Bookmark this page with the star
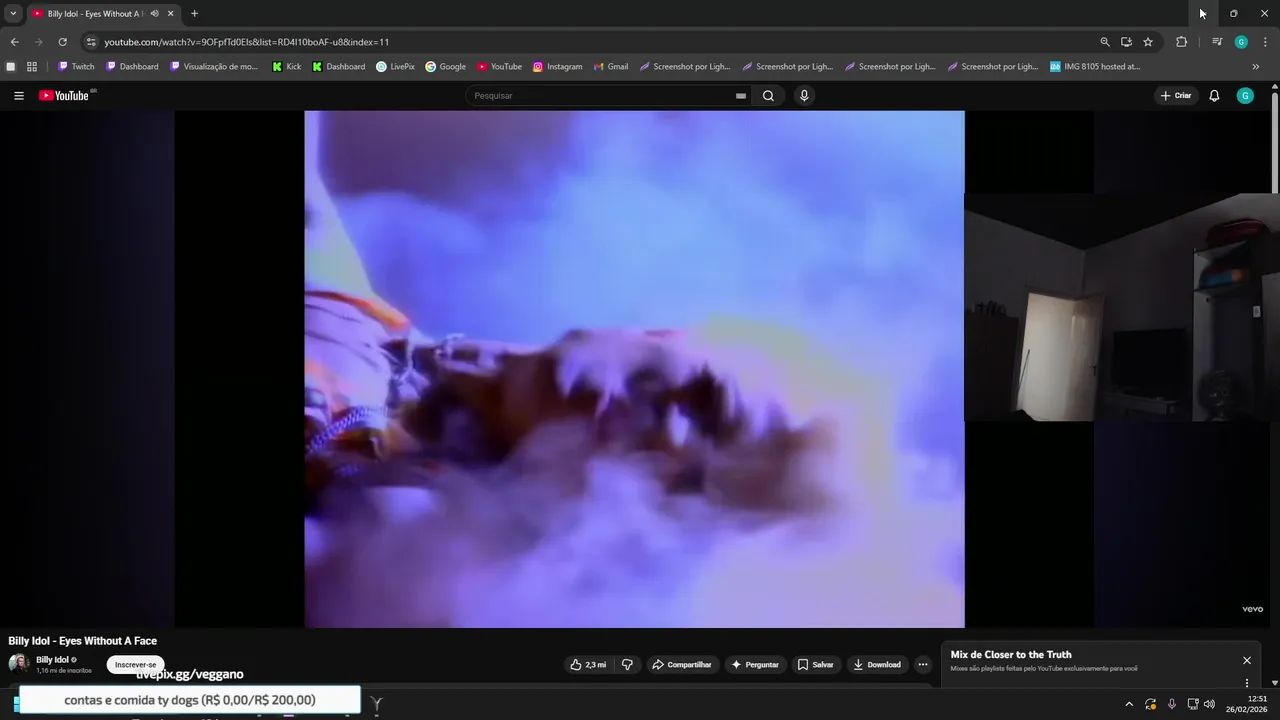Viewport: 1280px width, 720px height. 1148,42
